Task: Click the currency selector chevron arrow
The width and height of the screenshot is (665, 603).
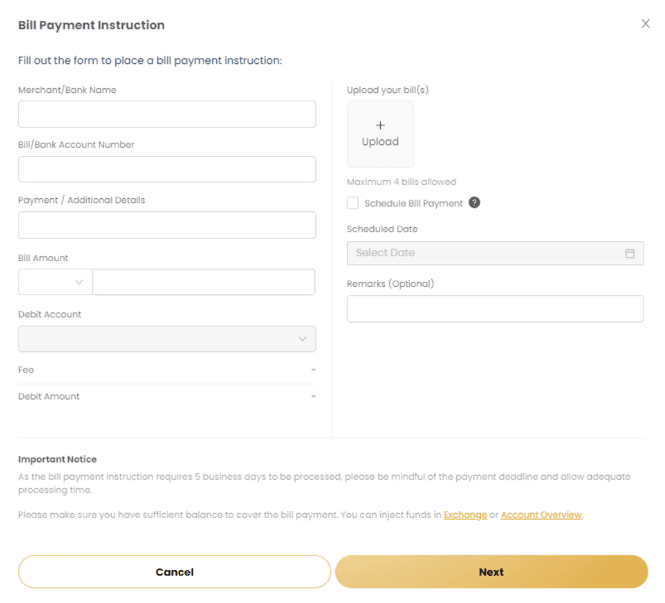Action: click(79, 283)
